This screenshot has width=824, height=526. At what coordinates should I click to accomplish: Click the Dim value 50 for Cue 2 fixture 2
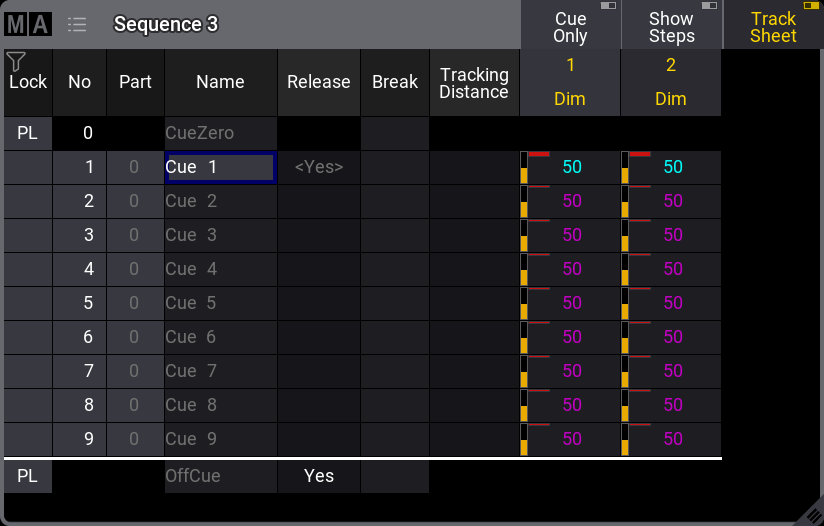coord(672,202)
